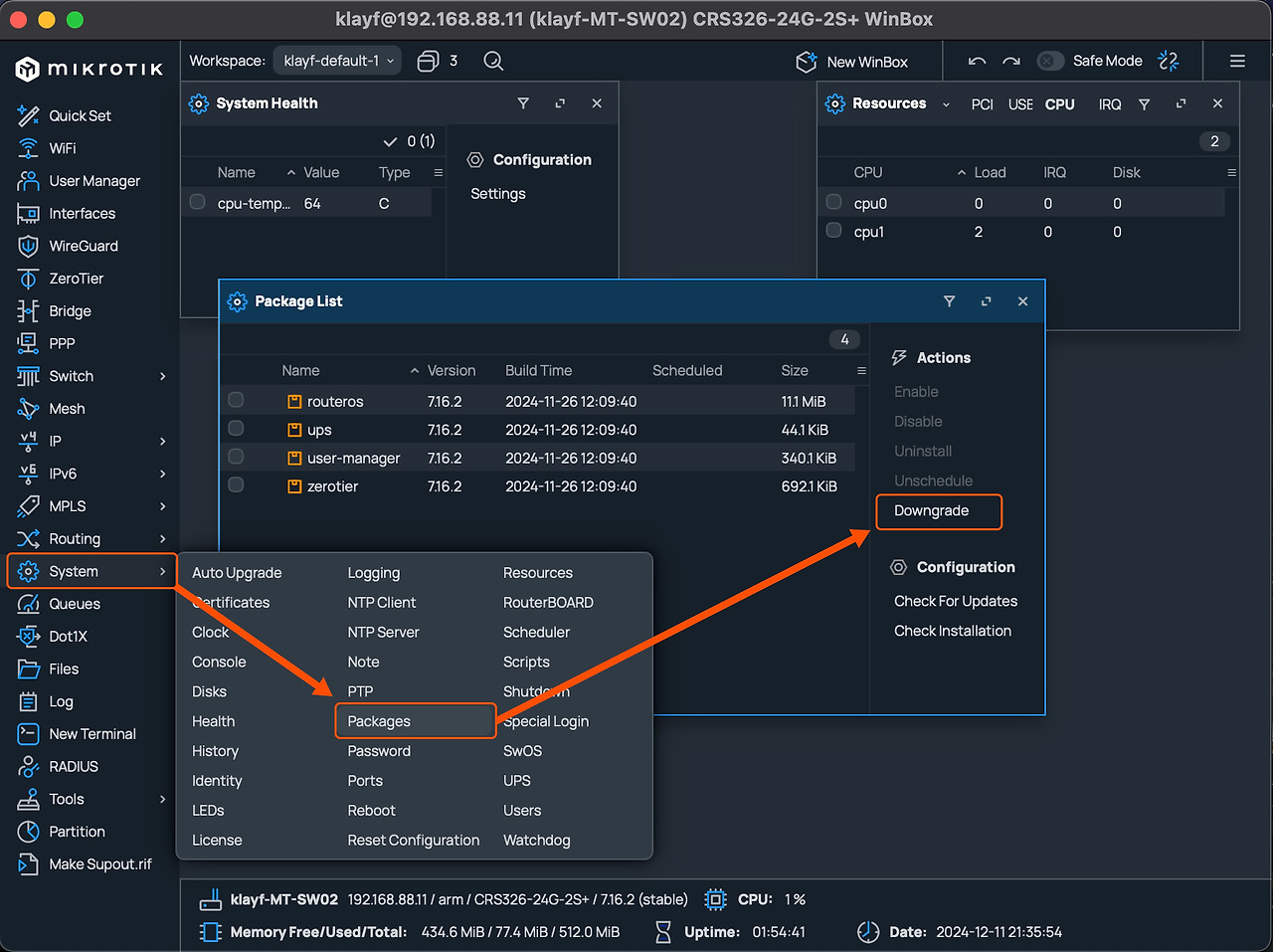
Task: Open Package List column chooser menu
Action: [861, 371]
